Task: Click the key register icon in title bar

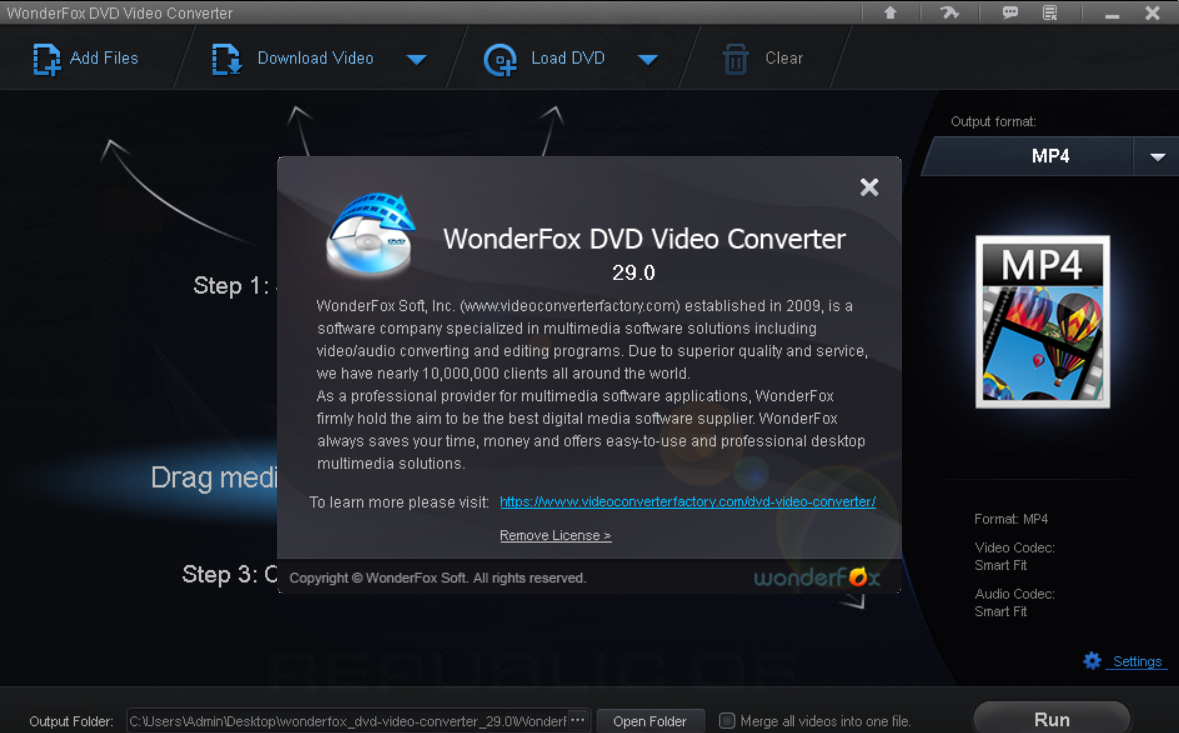Action: click(950, 13)
